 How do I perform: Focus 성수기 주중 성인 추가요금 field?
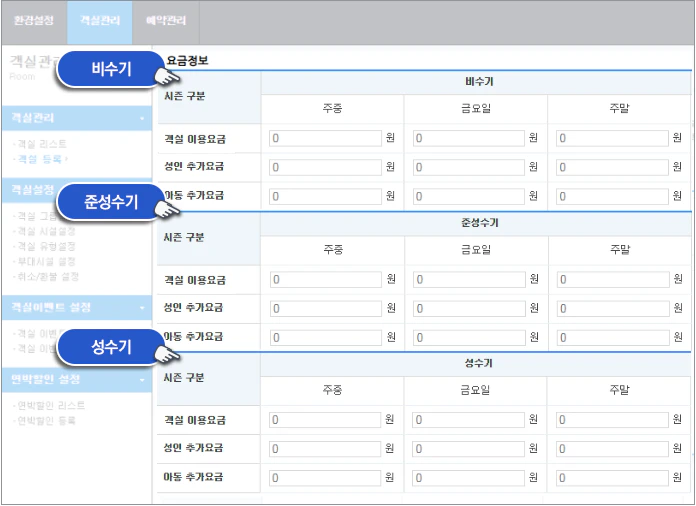pos(325,449)
